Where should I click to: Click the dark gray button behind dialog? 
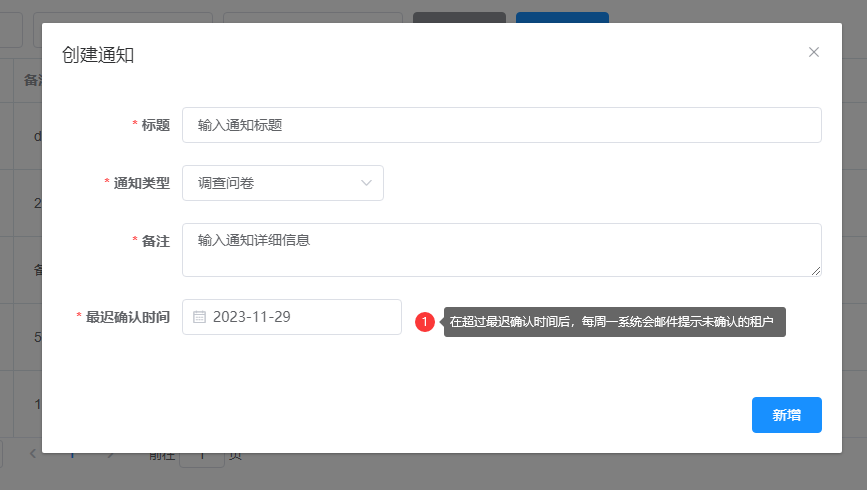click(x=459, y=17)
